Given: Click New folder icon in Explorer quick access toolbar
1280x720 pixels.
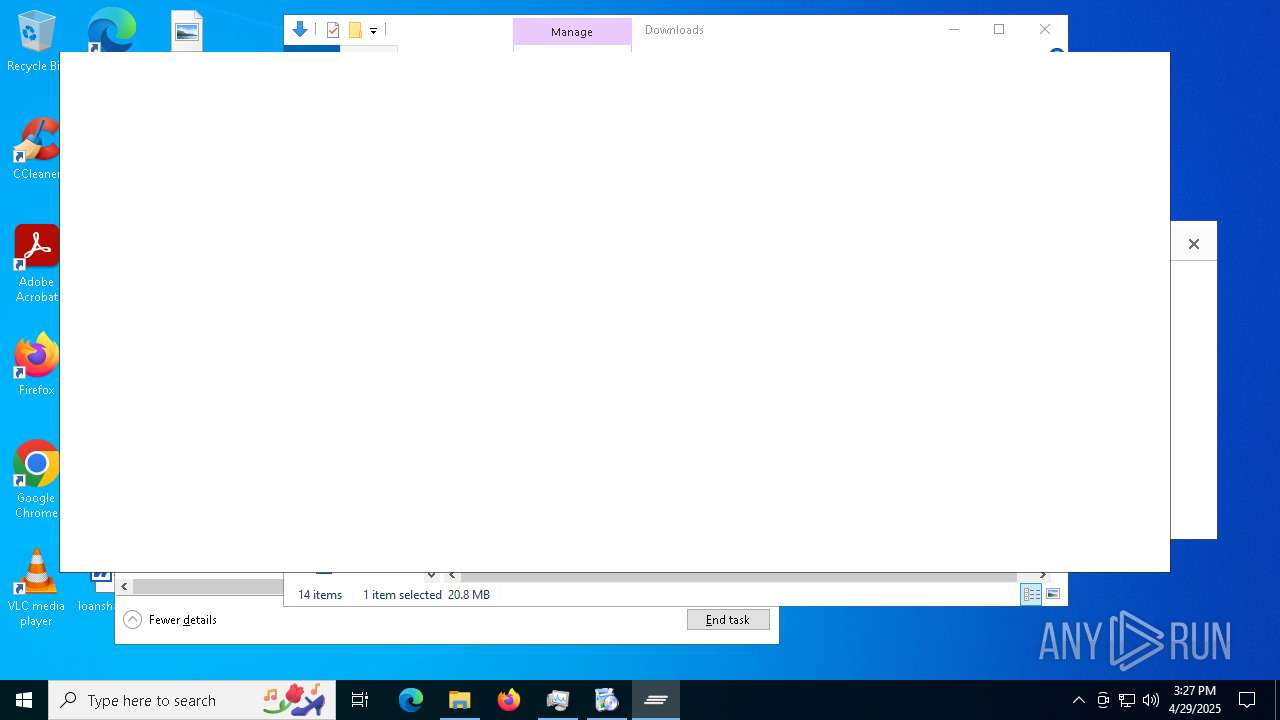Looking at the screenshot, I should click(x=355, y=30).
